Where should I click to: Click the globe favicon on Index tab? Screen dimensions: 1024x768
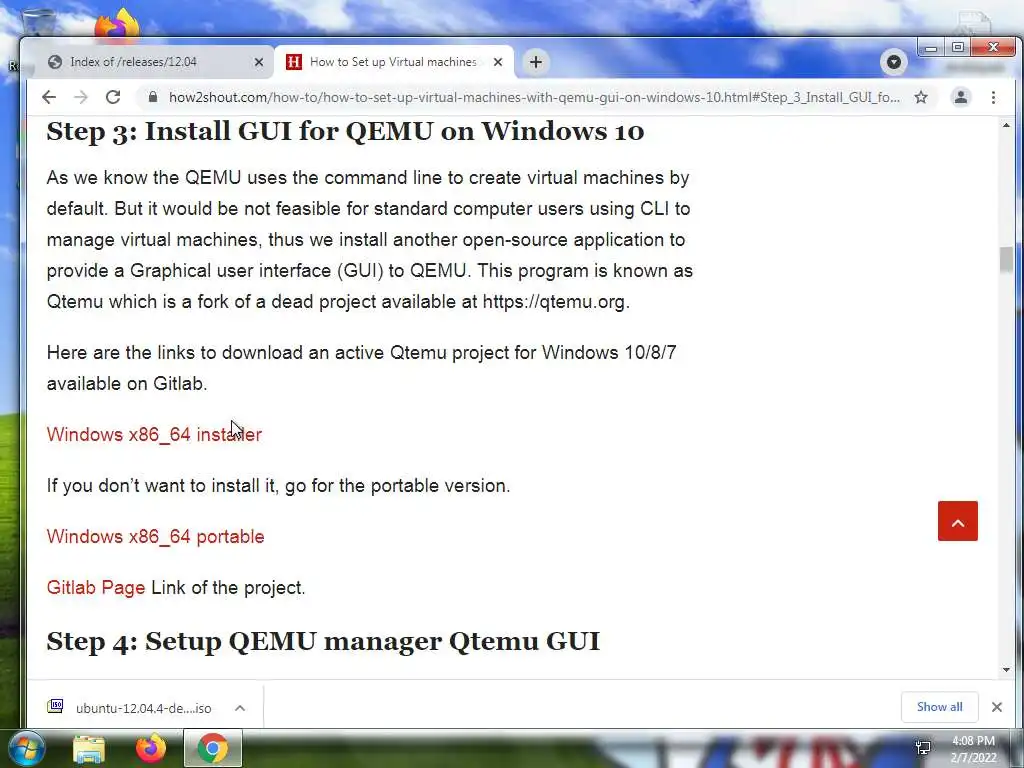[x=55, y=62]
